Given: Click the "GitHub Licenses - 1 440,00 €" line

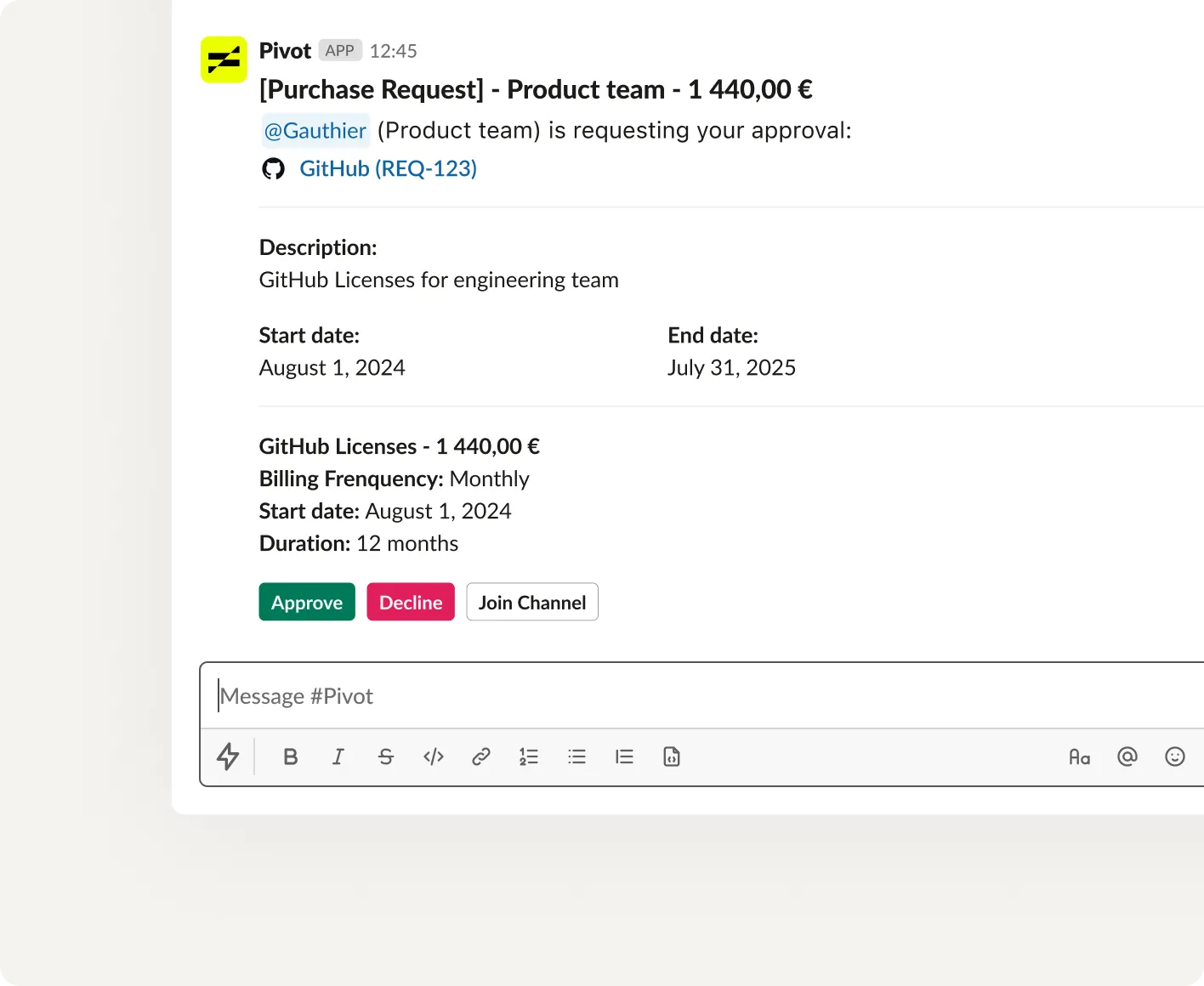Looking at the screenshot, I should [x=400, y=446].
